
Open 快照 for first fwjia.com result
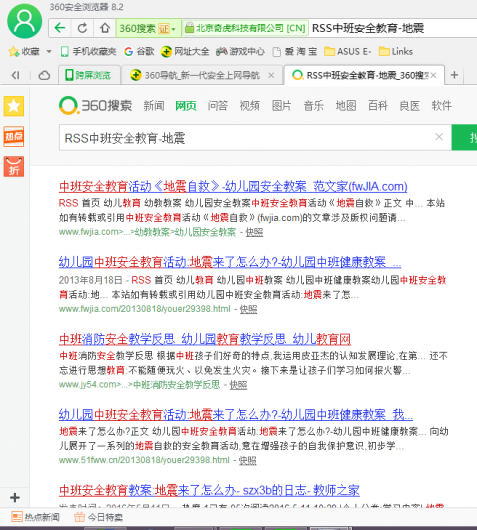pyautogui.click(x=254, y=232)
